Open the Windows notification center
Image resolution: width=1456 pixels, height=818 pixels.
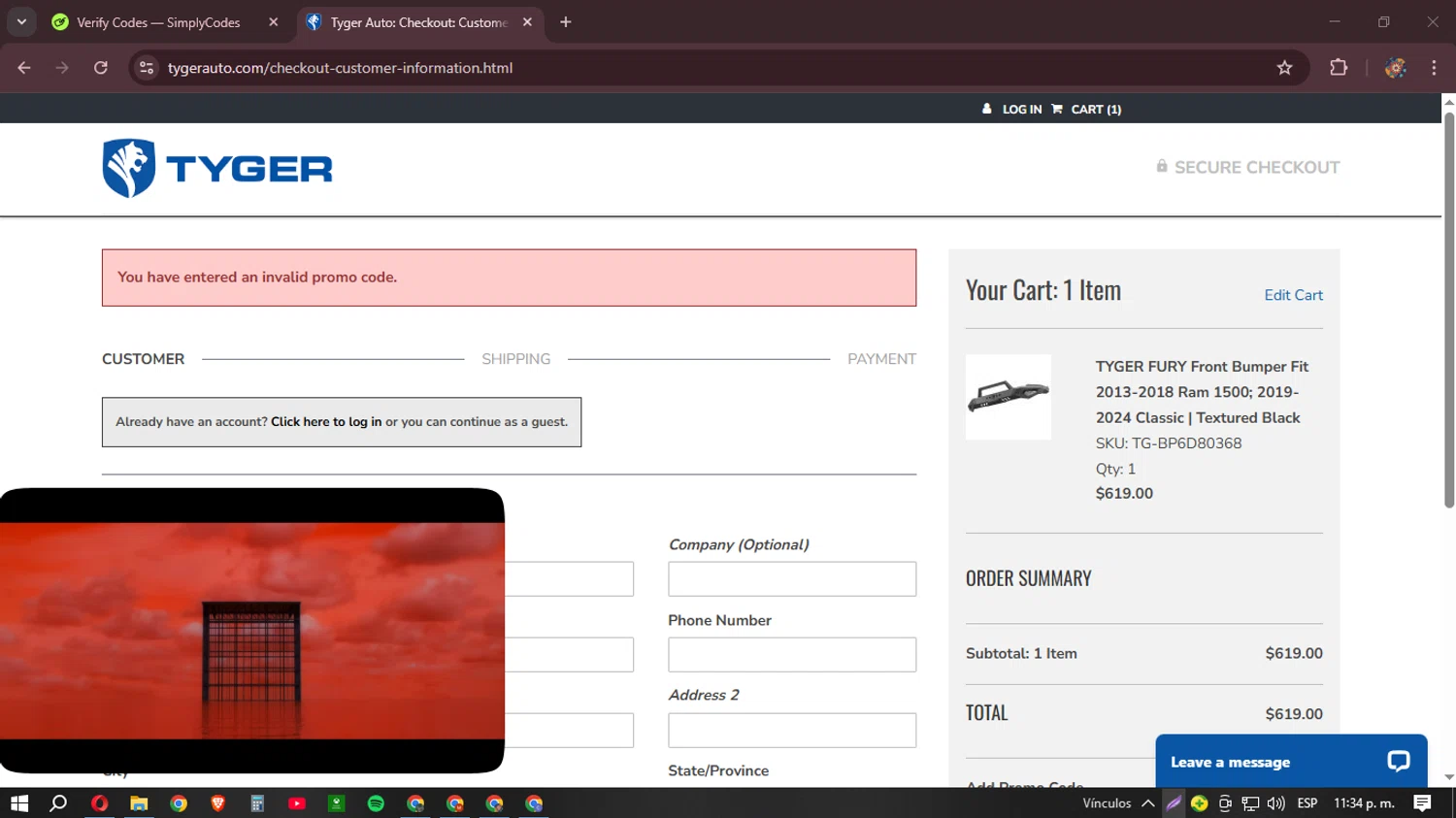1422,803
